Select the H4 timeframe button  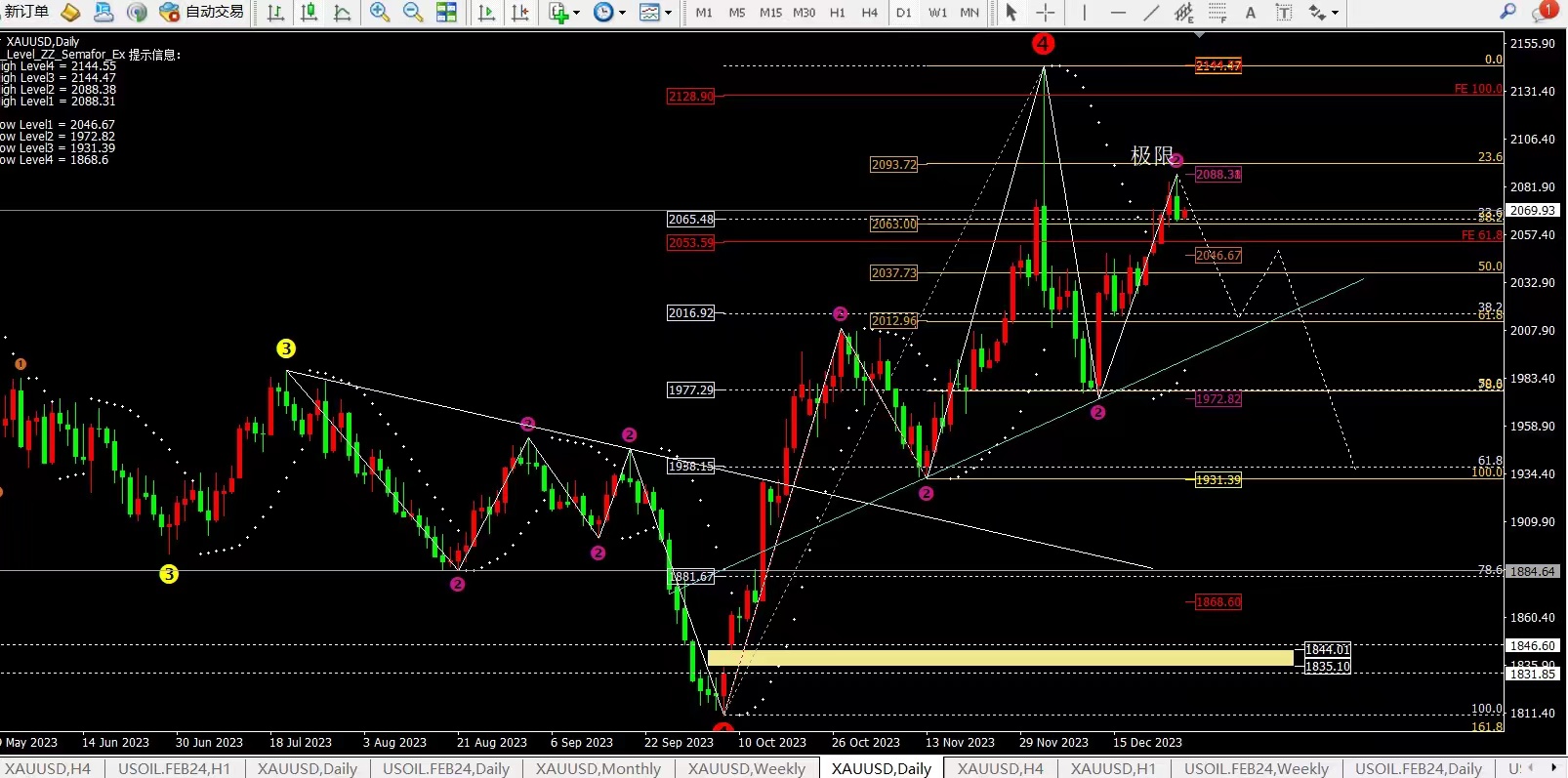(870, 13)
